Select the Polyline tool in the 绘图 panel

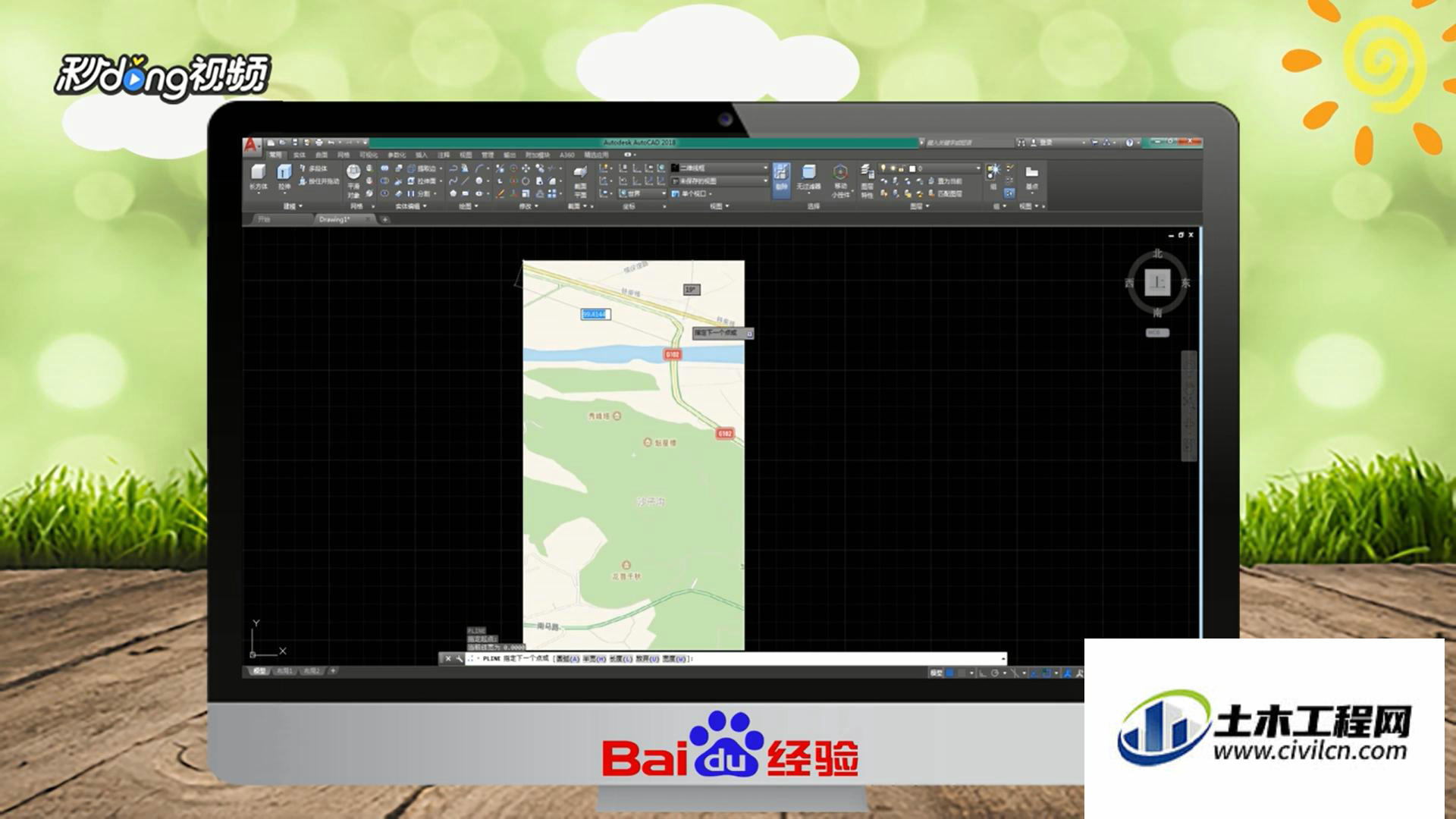pyautogui.click(x=453, y=168)
